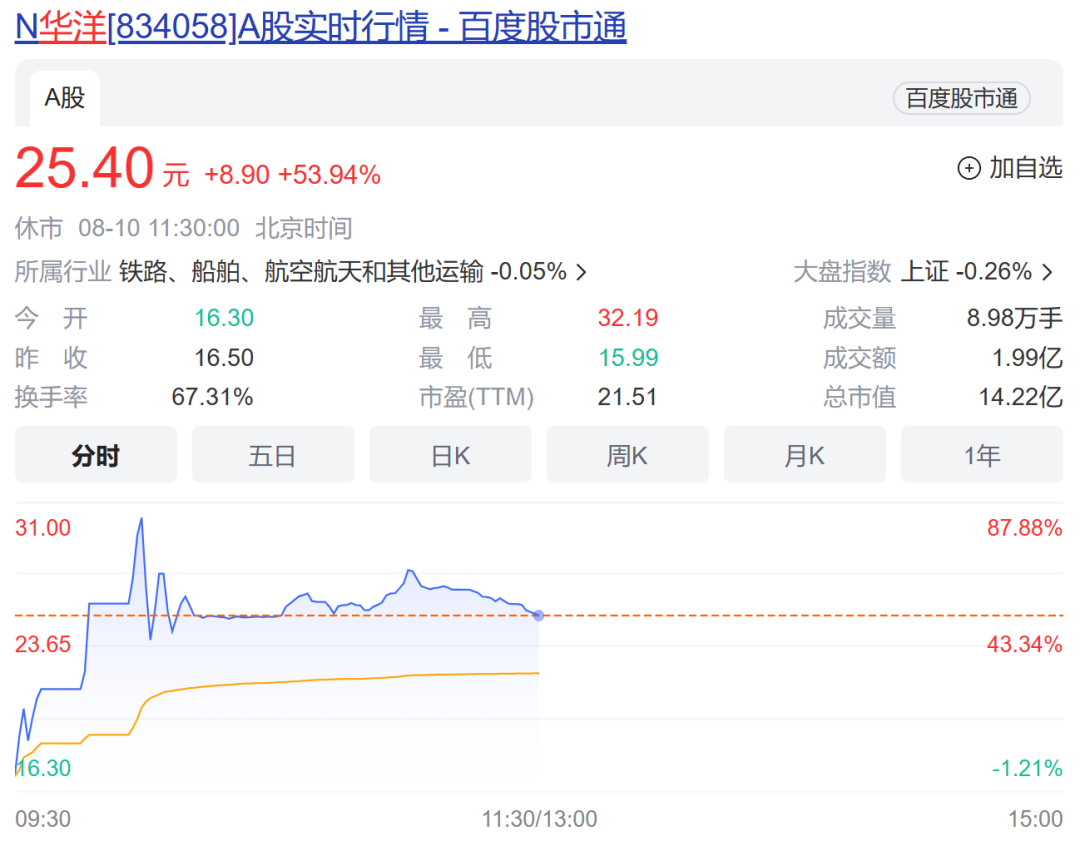Click the 15:00 time axis label

coord(1035,819)
